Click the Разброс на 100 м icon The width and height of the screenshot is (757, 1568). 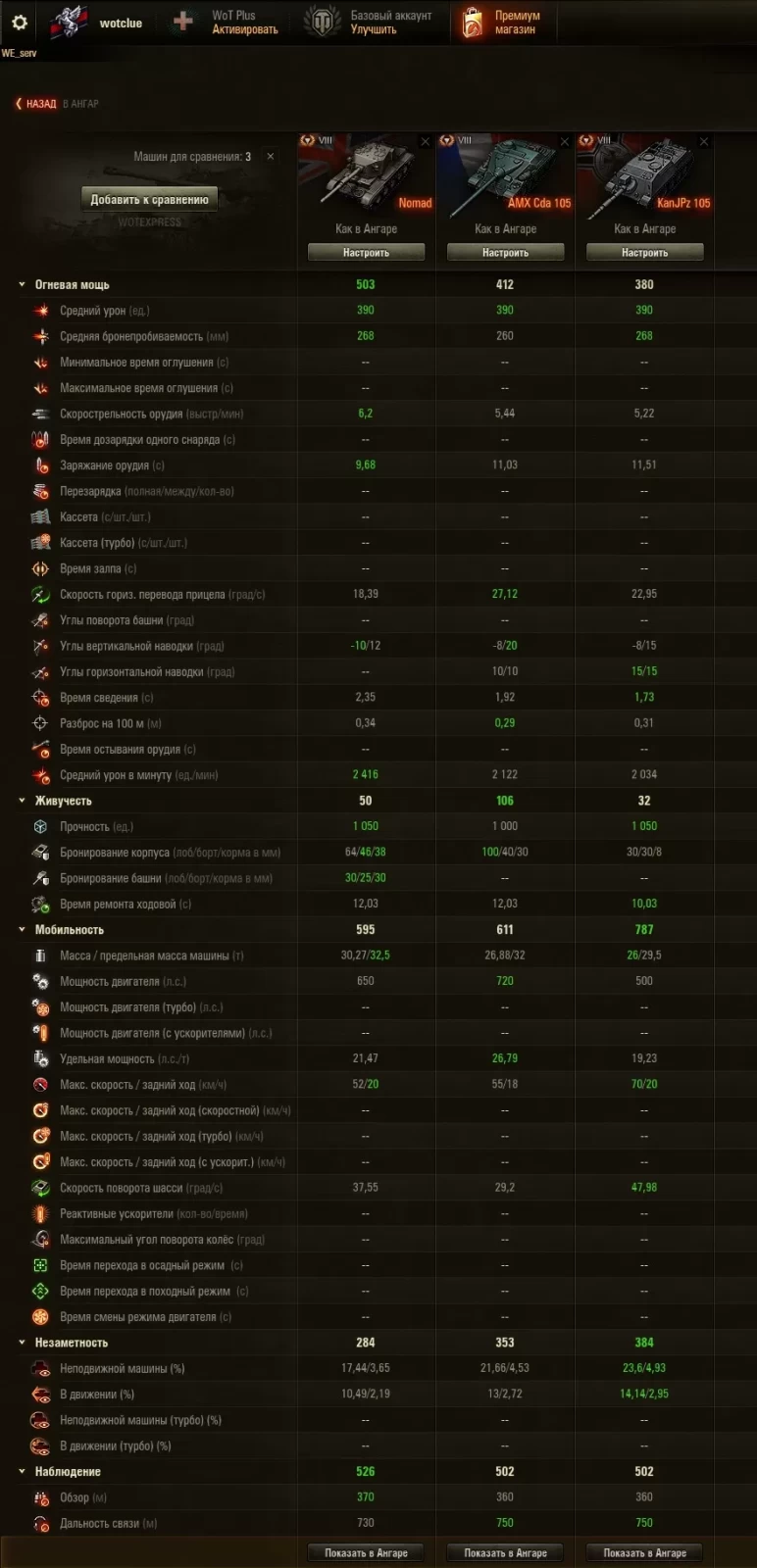tap(41, 723)
